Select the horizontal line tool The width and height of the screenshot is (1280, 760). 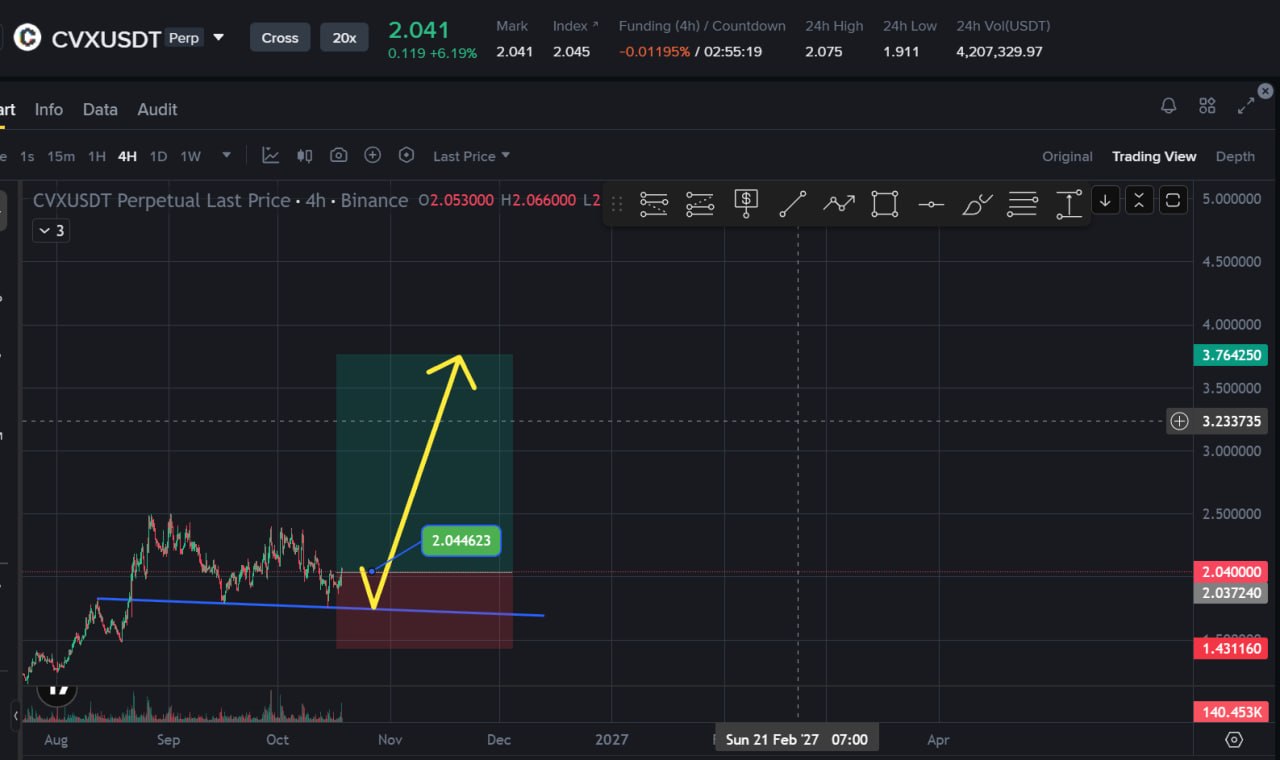click(931, 204)
